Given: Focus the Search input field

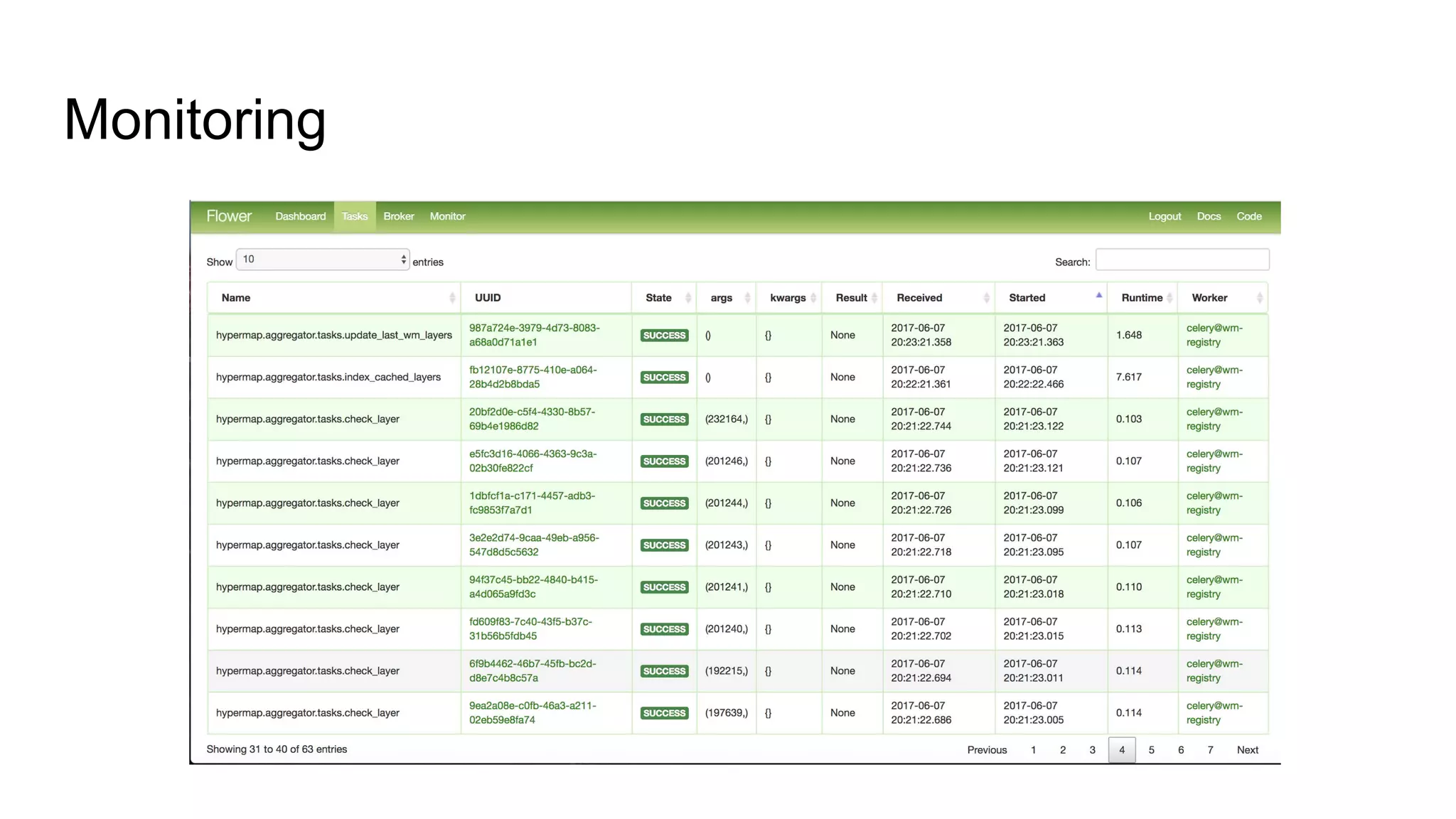Looking at the screenshot, I should (x=1182, y=259).
